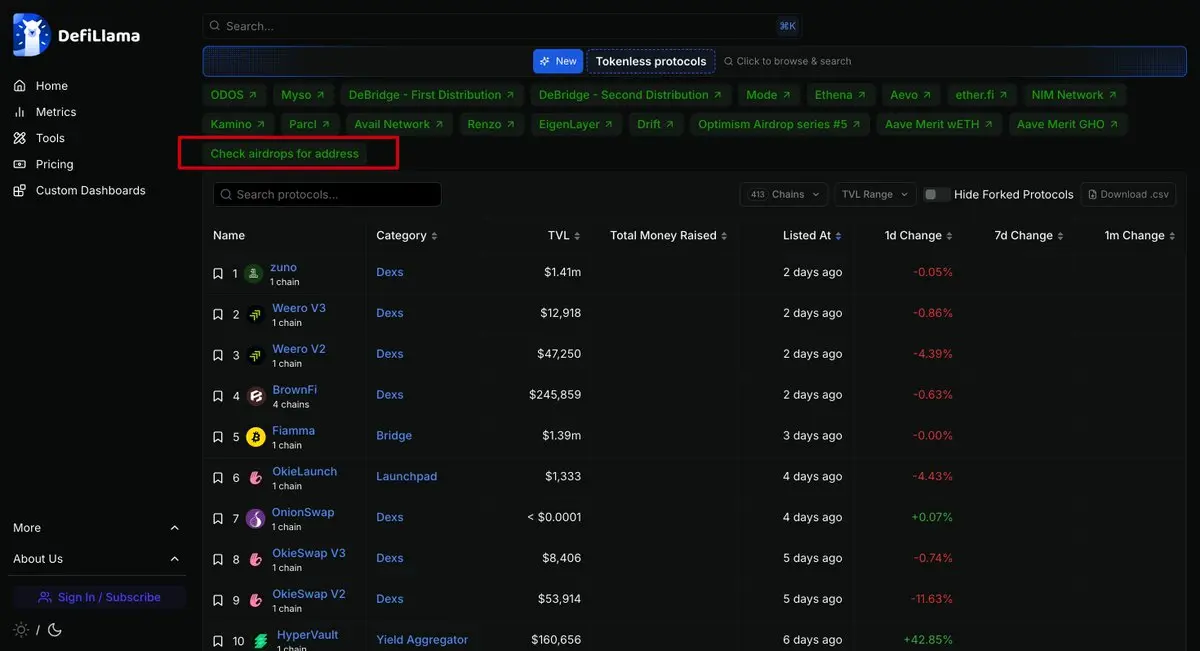This screenshot has height=651, width=1200.
Task: Toggle Hide Forked Protocols switch
Action: coord(937,194)
